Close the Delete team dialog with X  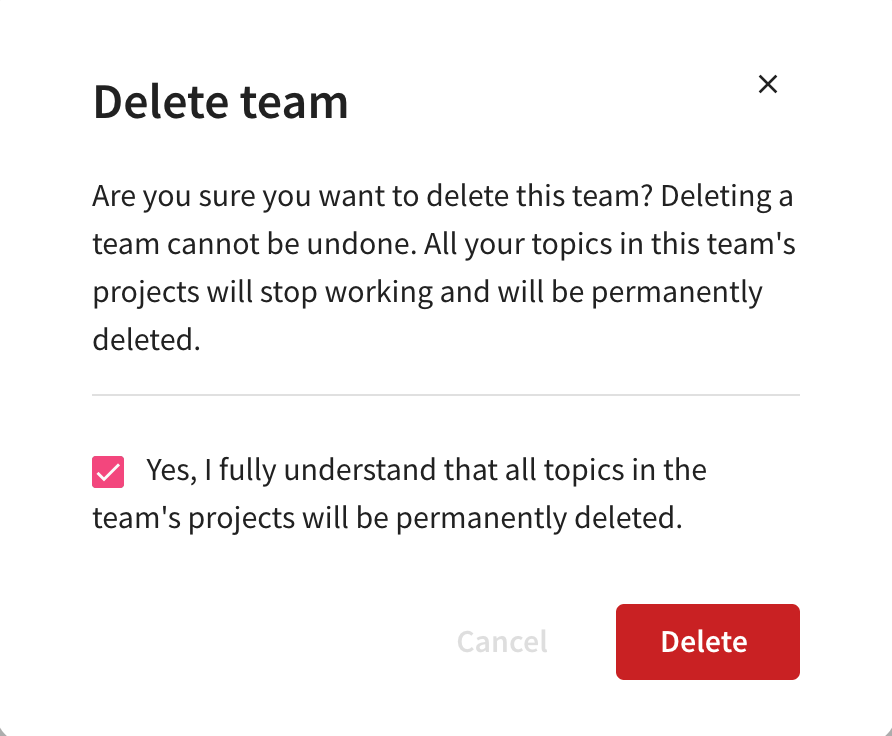[767, 85]
